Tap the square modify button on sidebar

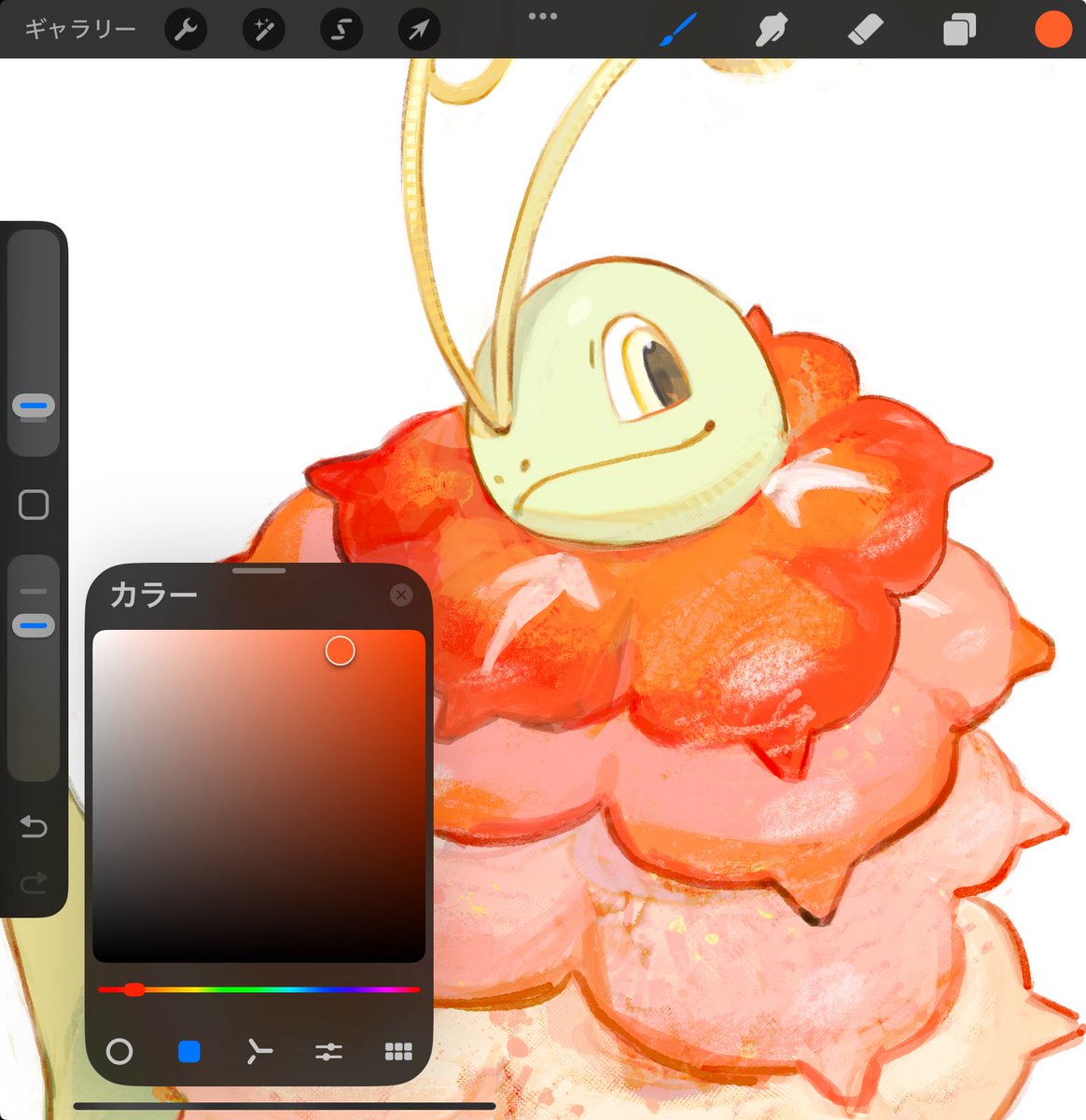pos(34,505)
